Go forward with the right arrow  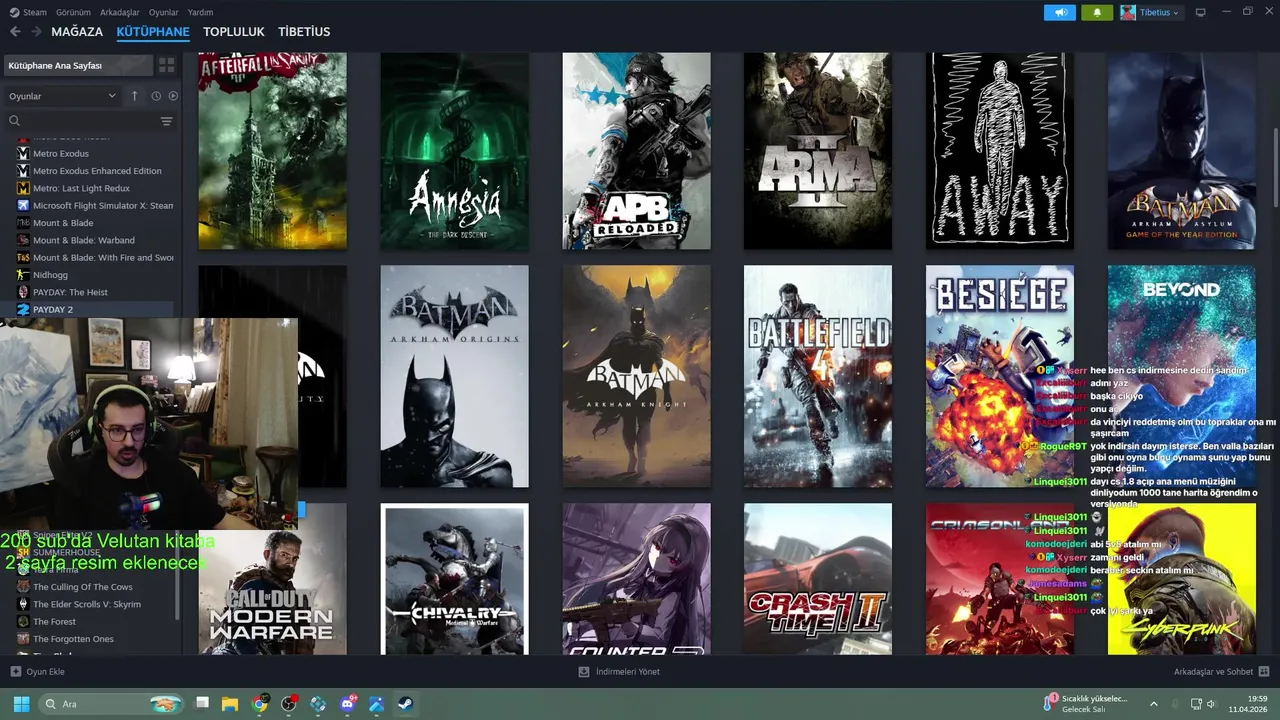[36, 32]
